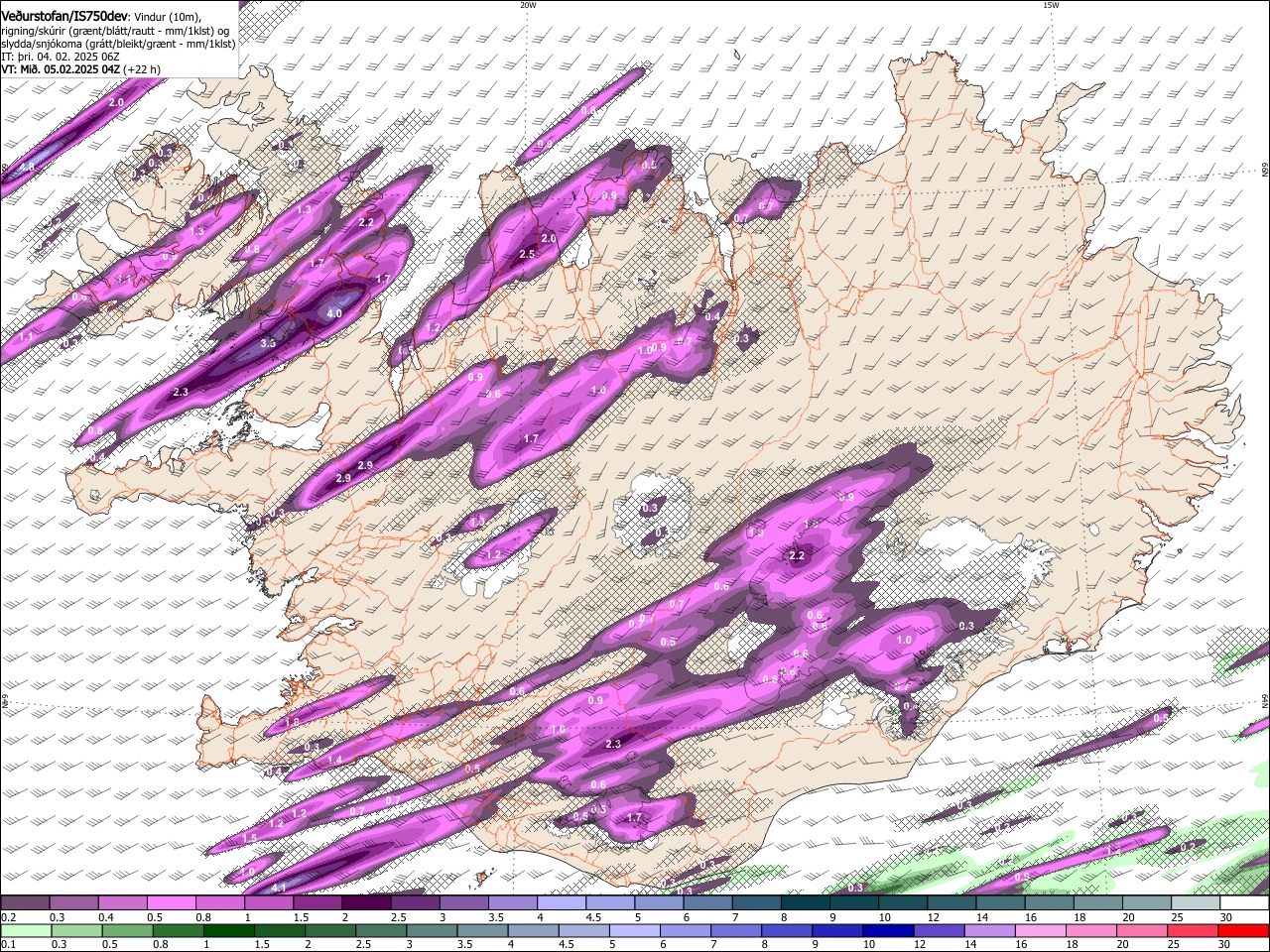Click dark teal snow swatch between 8 and 9
Screen dimensions: 1270x952
[x=806, y=903]
